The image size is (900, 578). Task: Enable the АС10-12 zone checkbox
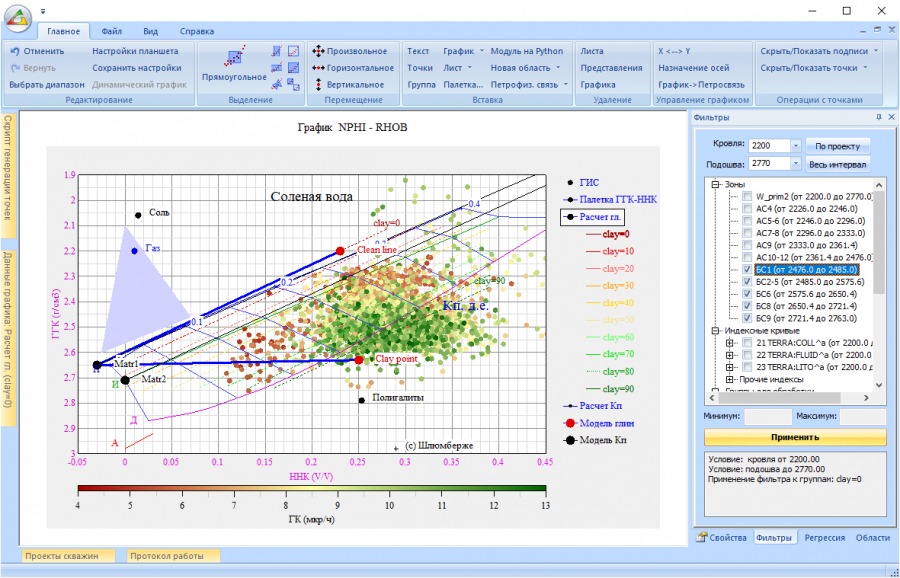click(x=747, y=257)
